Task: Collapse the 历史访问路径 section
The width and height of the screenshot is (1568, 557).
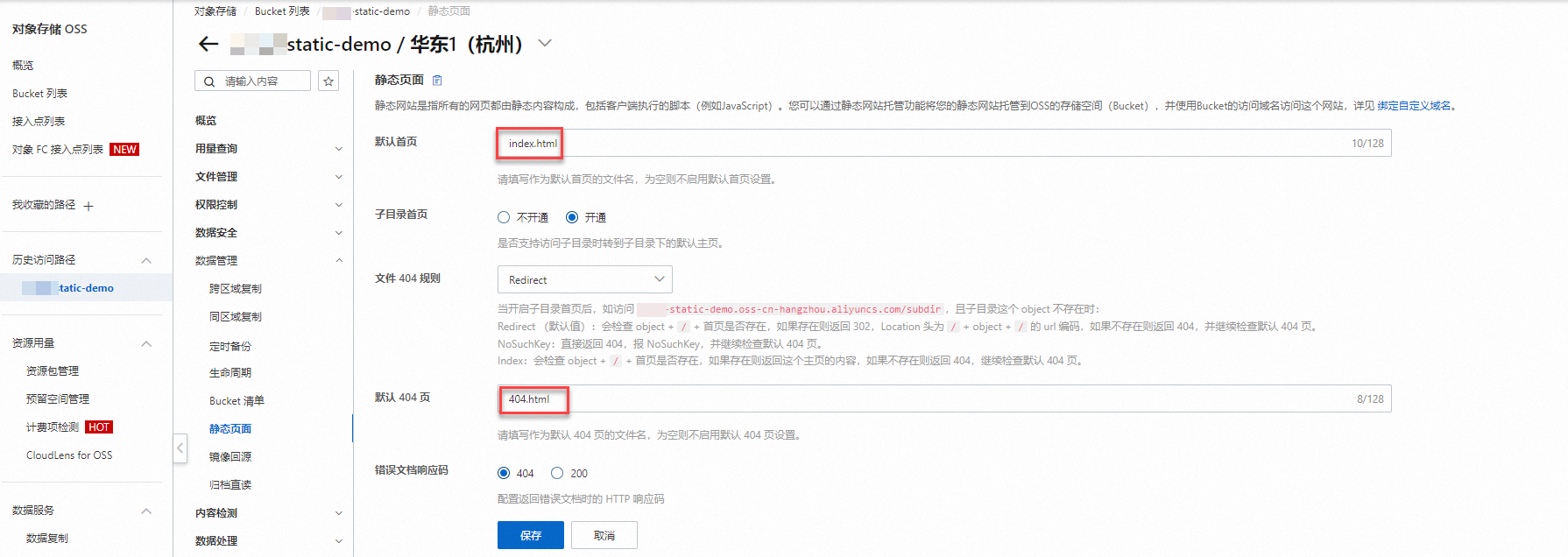Action: coord(146,260)
